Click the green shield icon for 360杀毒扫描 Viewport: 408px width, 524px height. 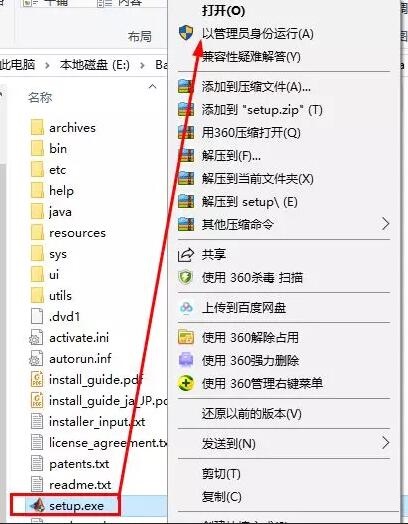pyautogui.click(x=185, y=277)
